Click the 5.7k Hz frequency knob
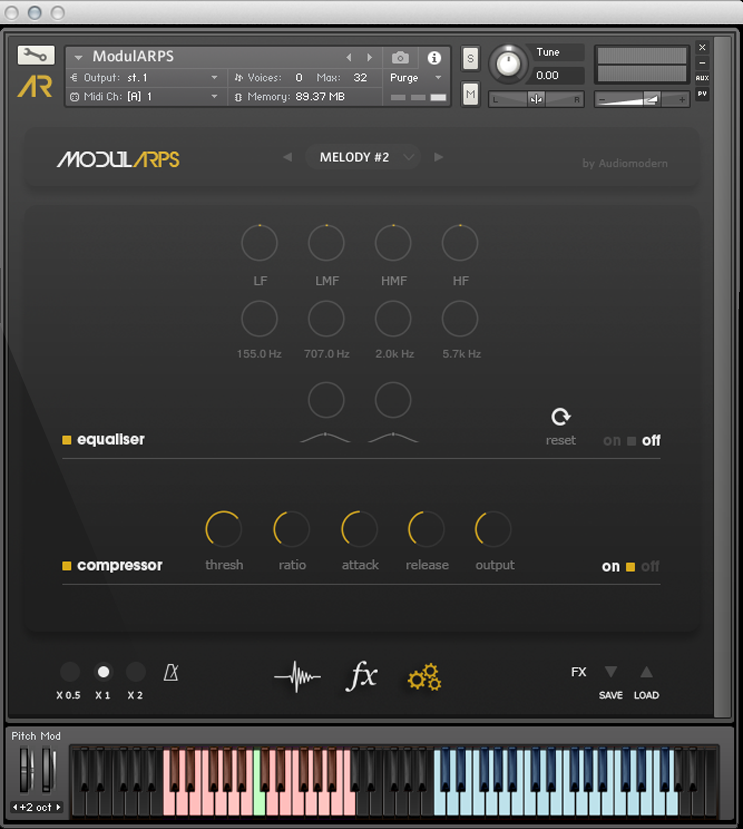Viewport: 743px width, 829px height. [460, 319]
